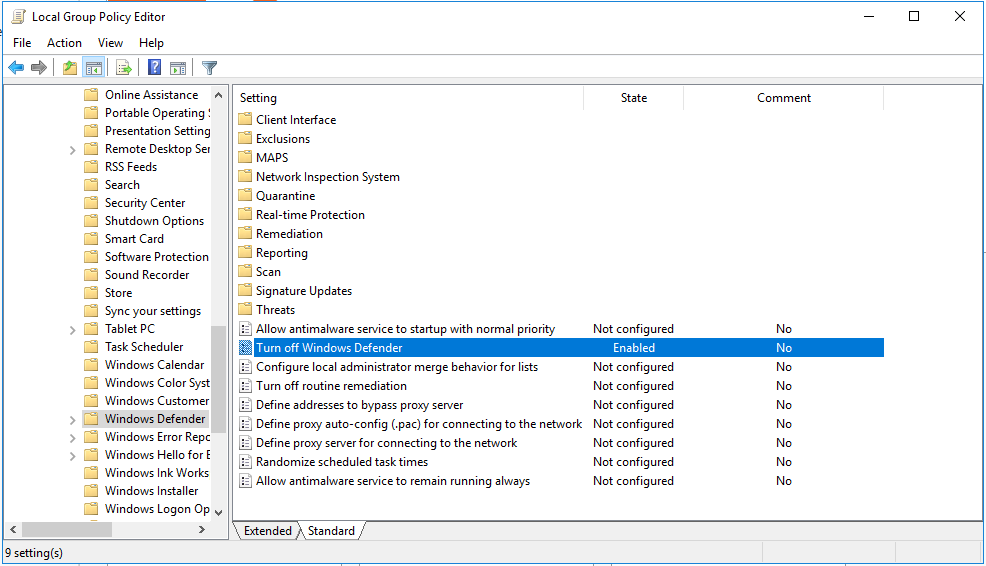The width and height of the screenshot is (986, 566).
Task: Toggle the Show/Hide Console Tree button
Action: pos(93,68)
